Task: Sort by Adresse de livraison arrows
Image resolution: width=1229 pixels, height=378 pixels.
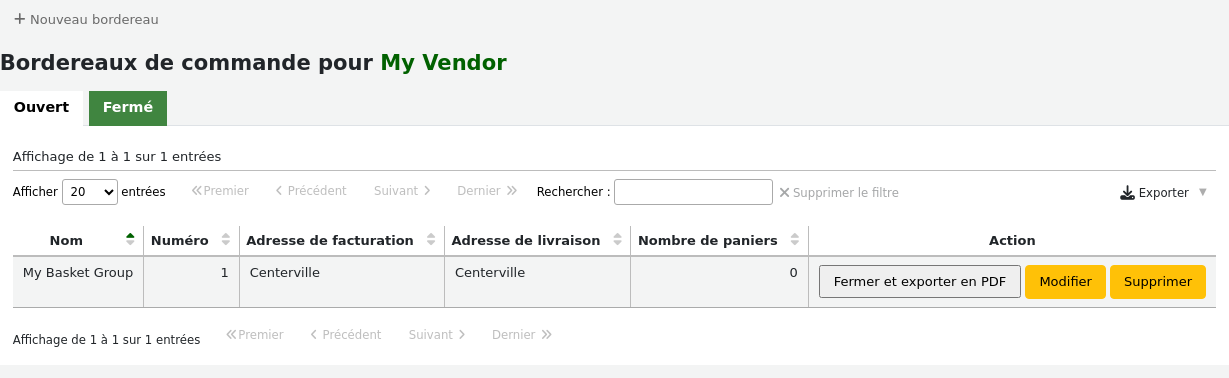Action: pos(617,240)
